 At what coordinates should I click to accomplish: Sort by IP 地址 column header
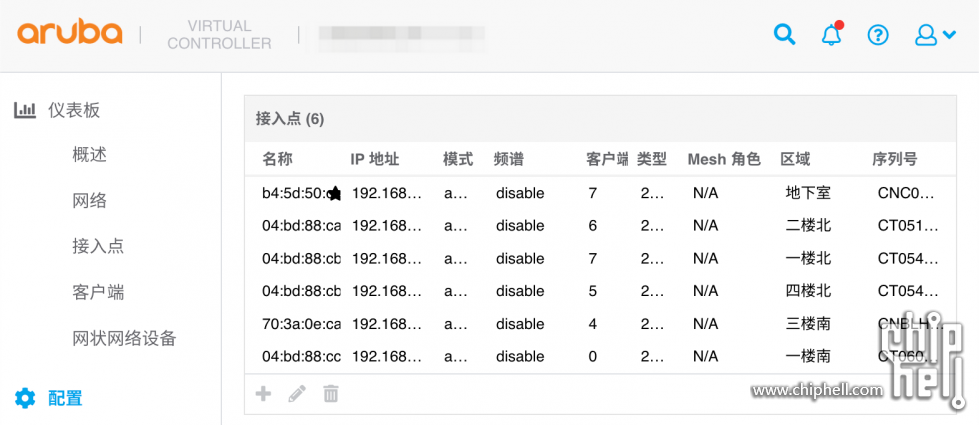point(374,159)
